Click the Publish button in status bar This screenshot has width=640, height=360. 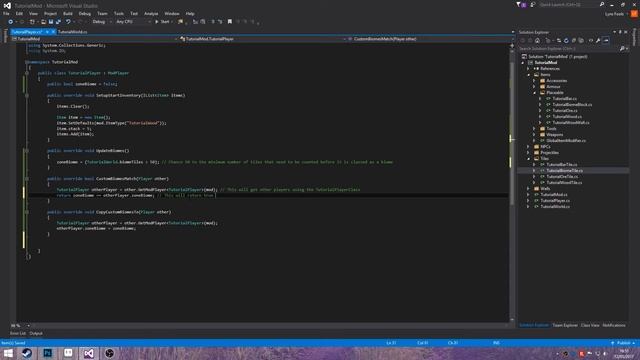click(x=623, y=343)
